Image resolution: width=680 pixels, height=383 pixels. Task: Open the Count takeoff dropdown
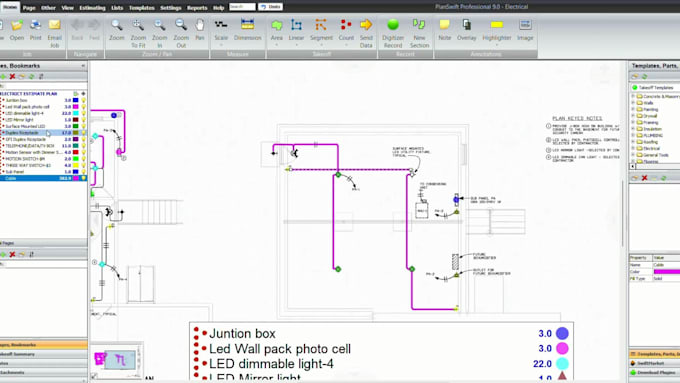click(x=346, y=45)
